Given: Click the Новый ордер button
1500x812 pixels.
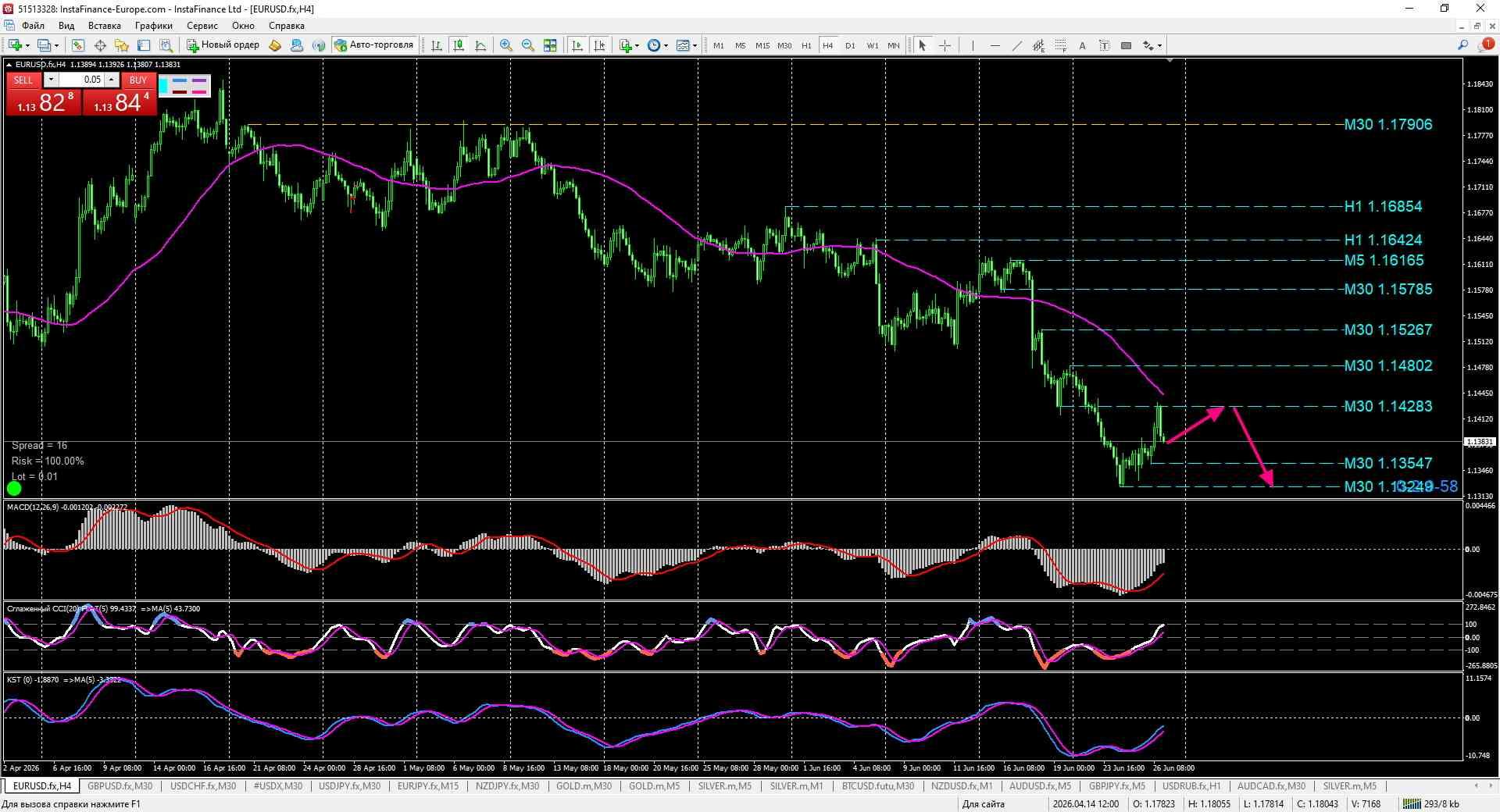Looking at the screenshot, I should pos(223,45).
